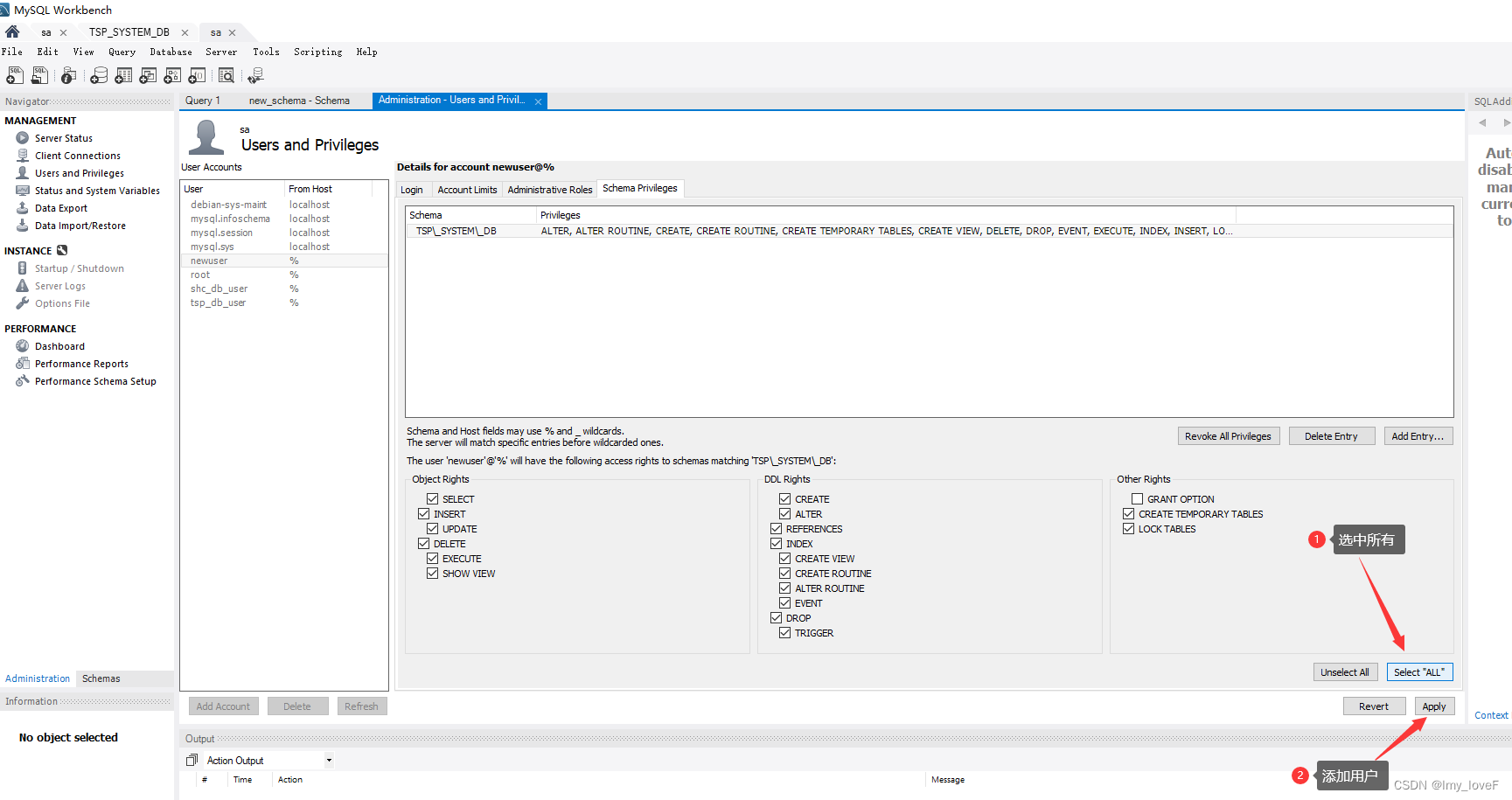
Task: Enable the GRANT OPTION checkbox
Action: click(1137, 499)
